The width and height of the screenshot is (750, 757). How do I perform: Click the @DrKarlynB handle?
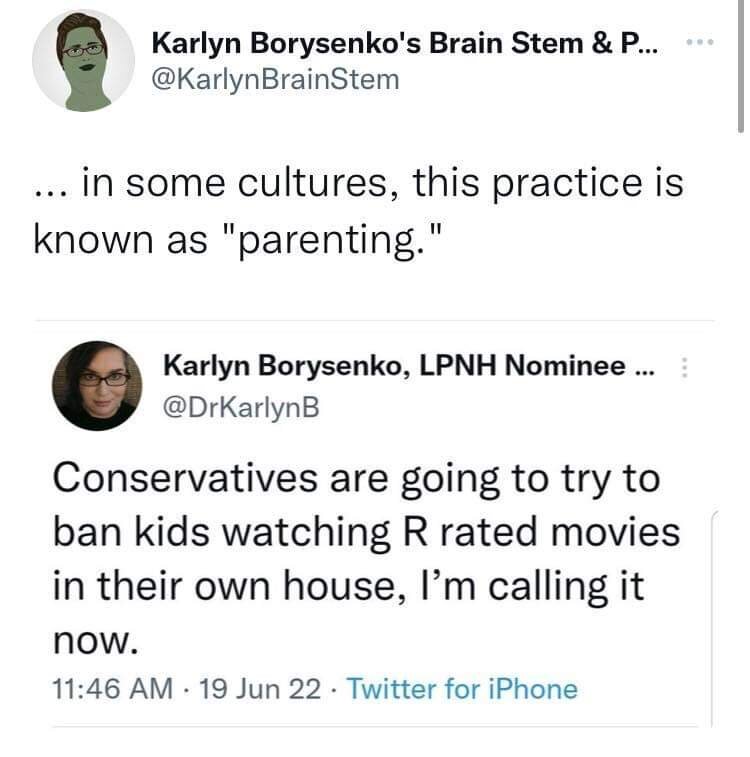coord(236,405)
